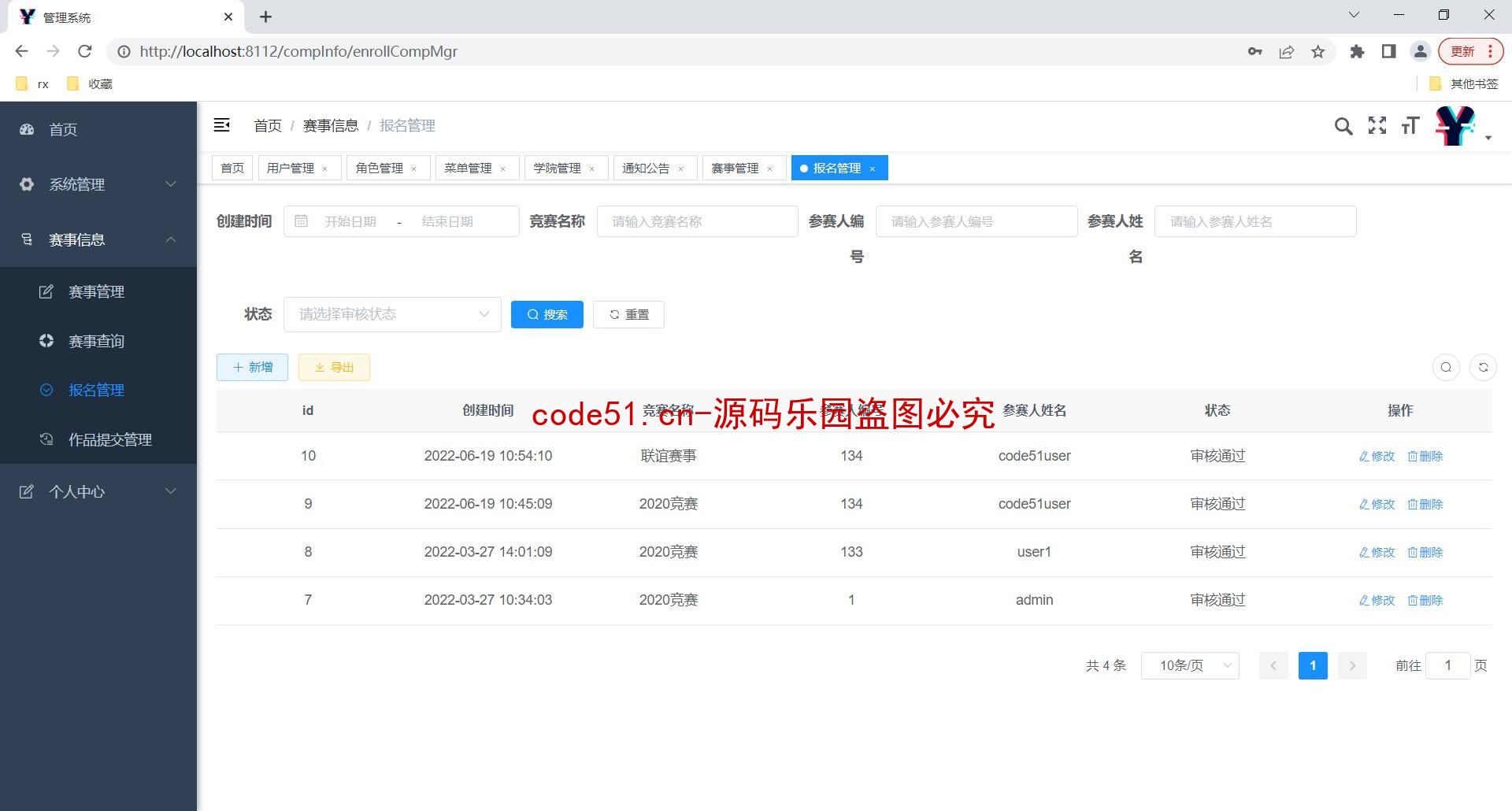This screenshot has height=811, width=1512.
Task: Click 修改 for row id 9
Action: [1377, 504]
